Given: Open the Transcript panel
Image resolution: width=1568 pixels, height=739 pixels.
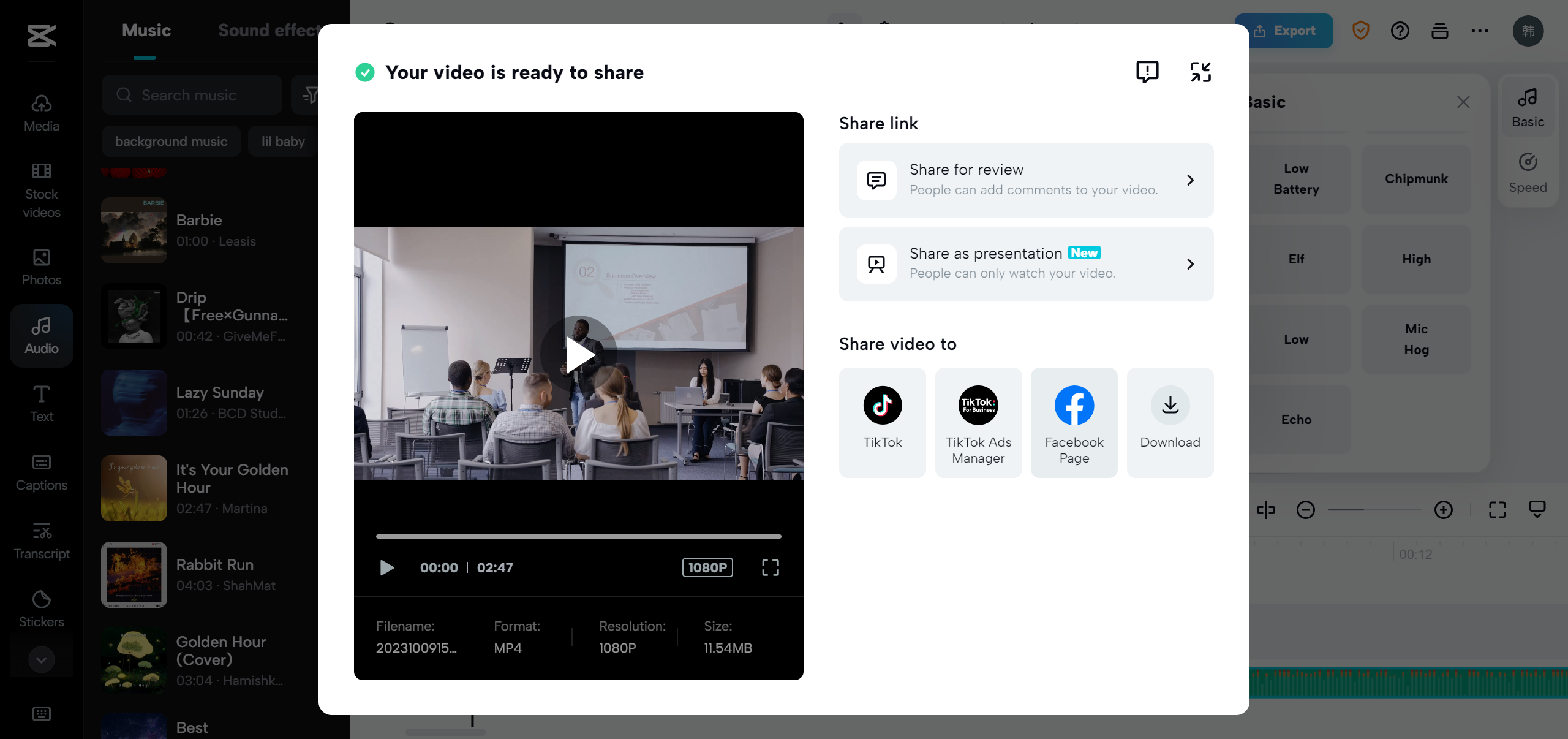Looking at the screenshot, I should click(41, 540).
